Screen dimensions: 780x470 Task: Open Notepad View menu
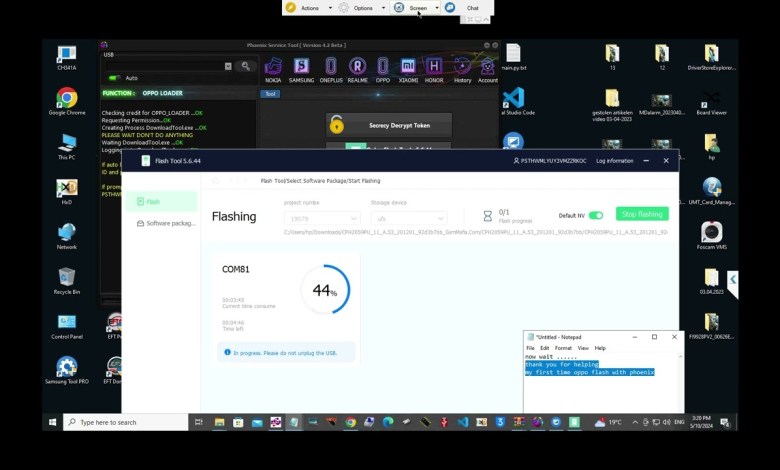(x=583, y=348)
